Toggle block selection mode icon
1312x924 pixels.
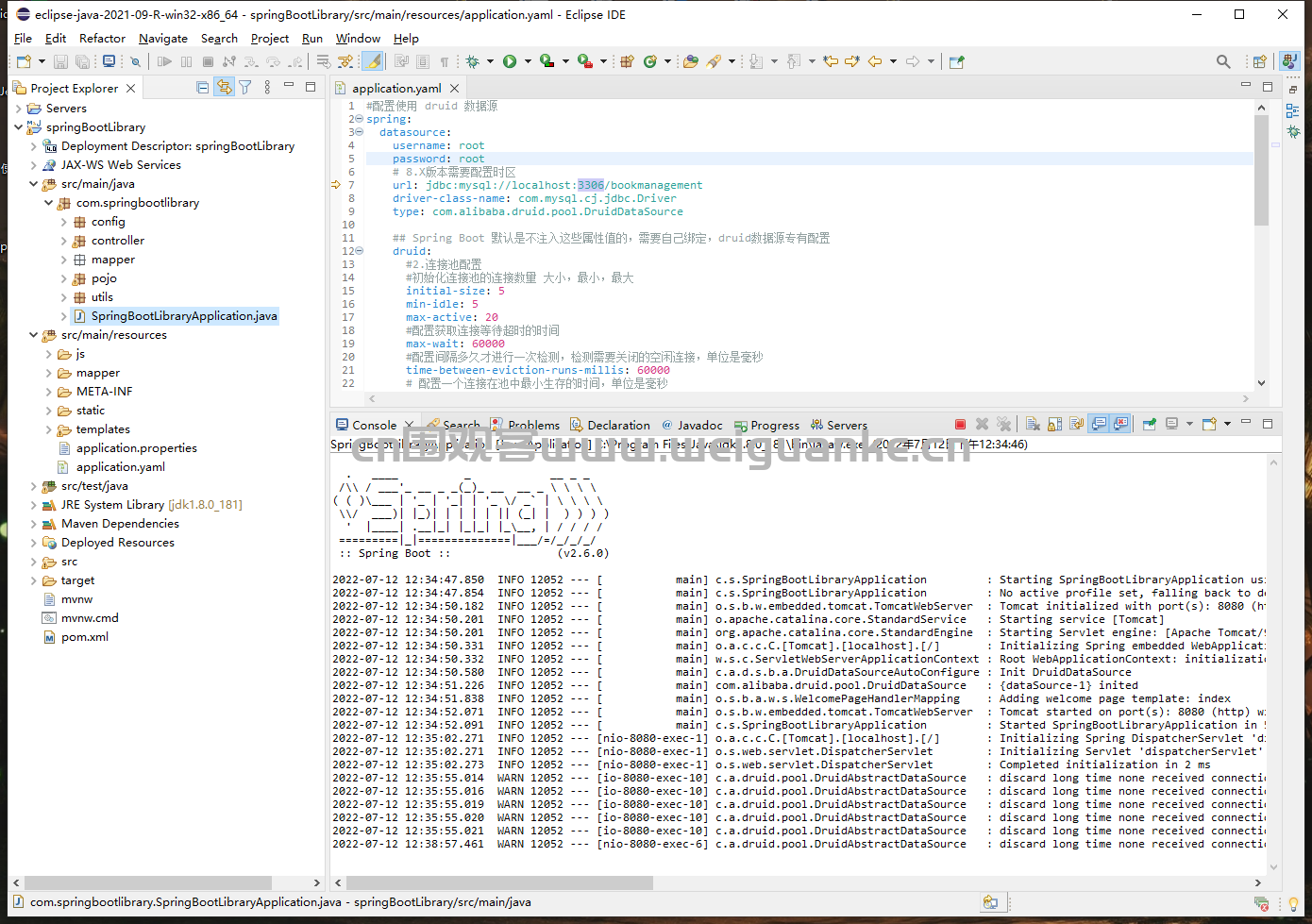click(422, 61)
